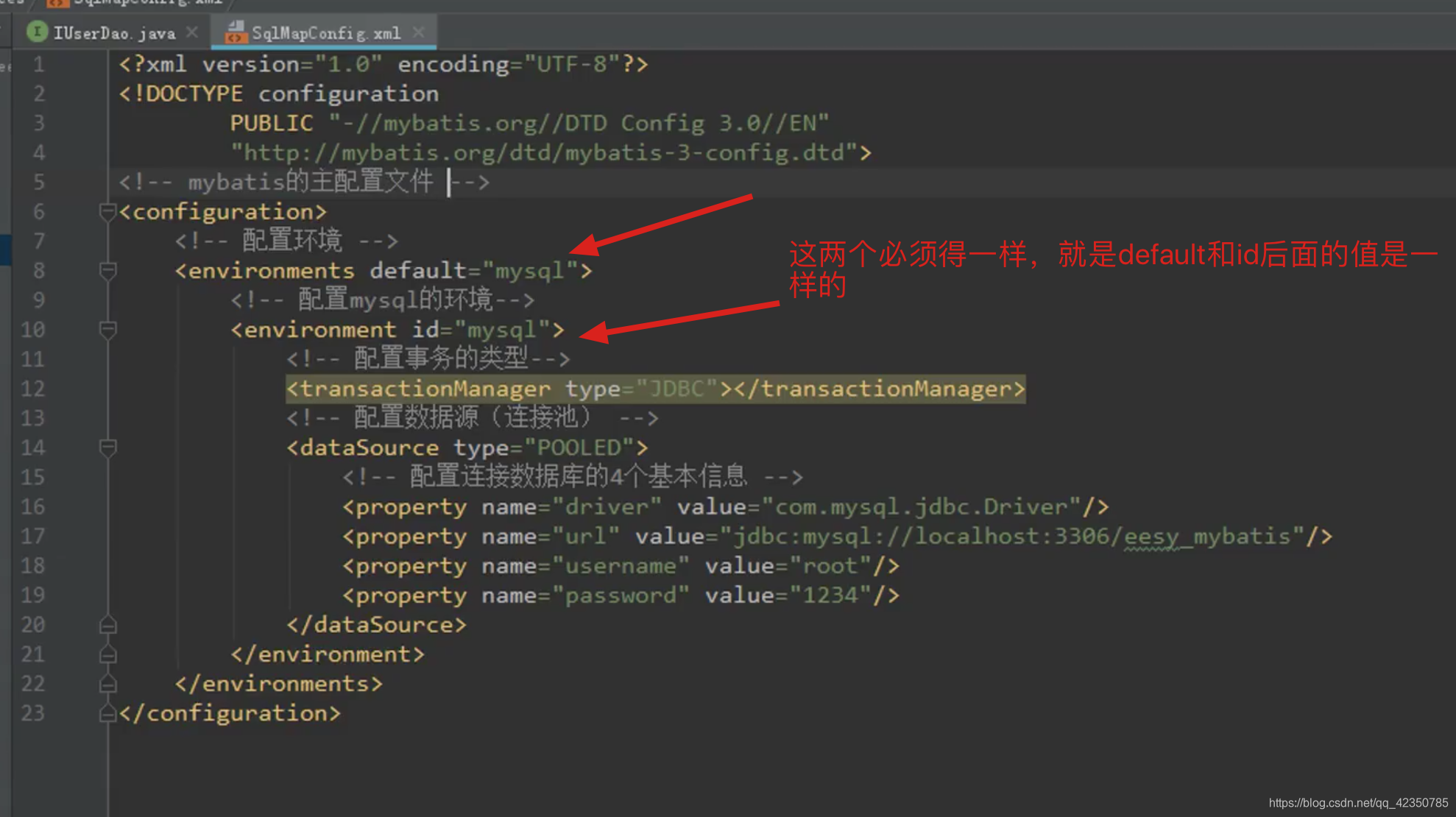The height and width of the screenshot is (817, 1456).
Task: Close the SqlMapConfig.xml tab
Action: pyautogui.click(x=418, y=32)
